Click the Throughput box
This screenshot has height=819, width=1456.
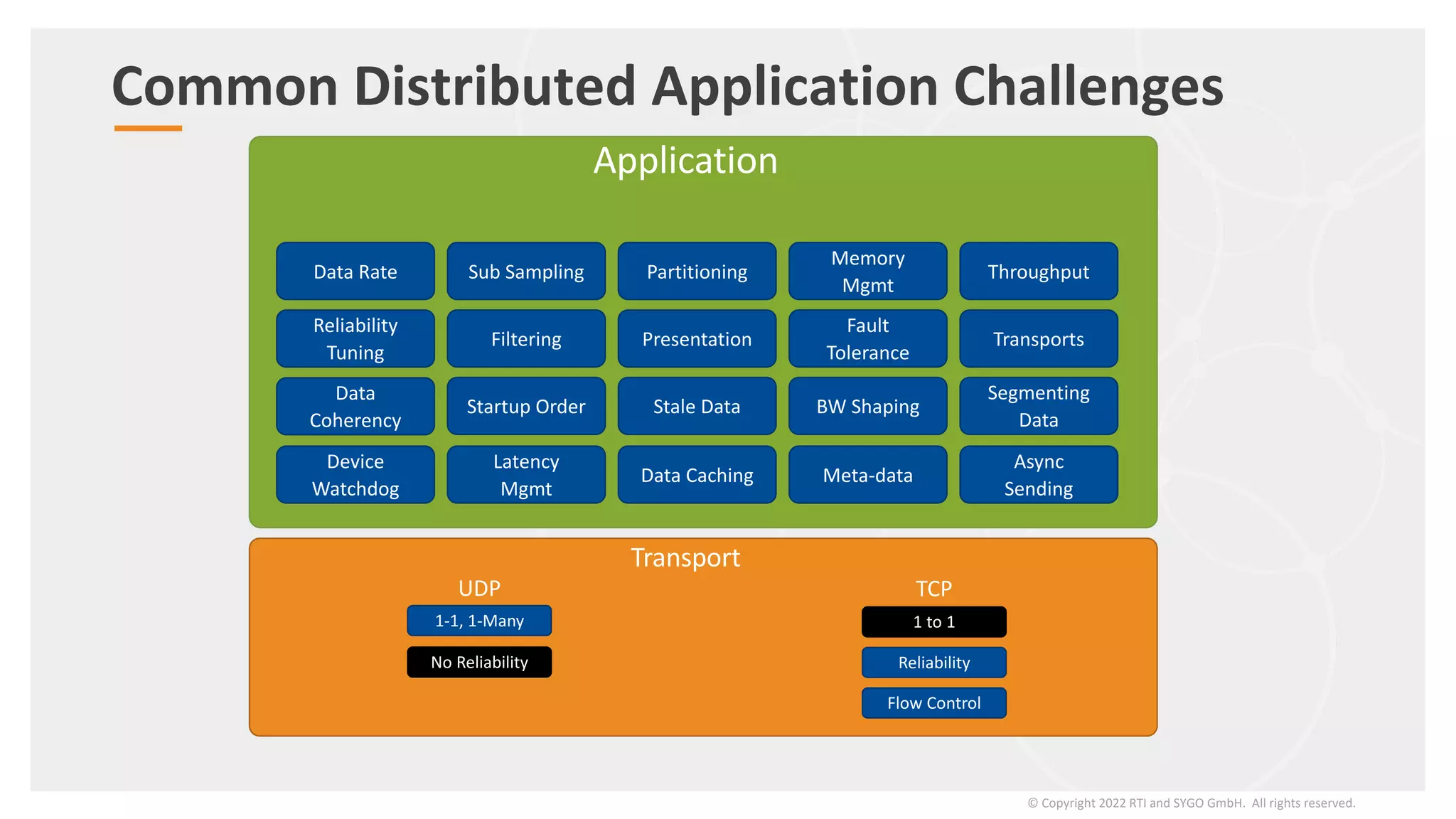click(x=1039, y=271)
